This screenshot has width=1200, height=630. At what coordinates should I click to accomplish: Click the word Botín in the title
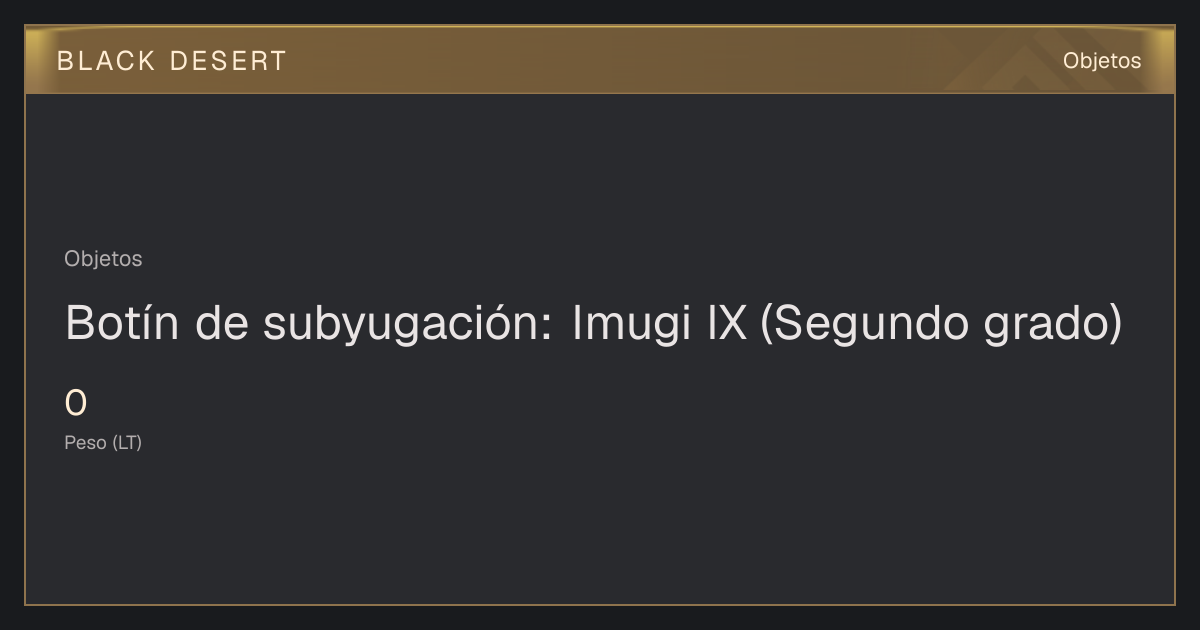[x=123, y=323]
